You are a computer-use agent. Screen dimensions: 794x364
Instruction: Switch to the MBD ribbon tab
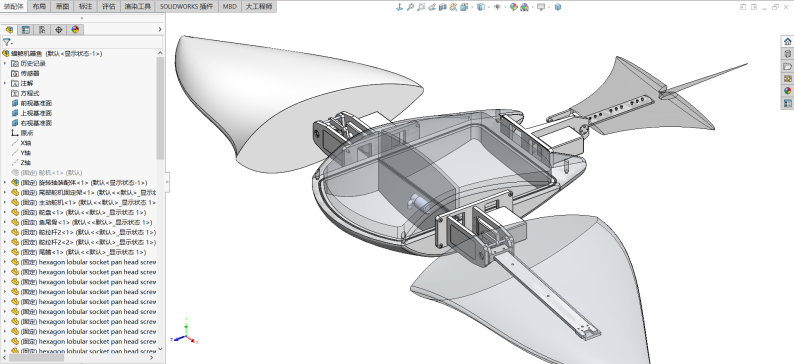point(230,7)
